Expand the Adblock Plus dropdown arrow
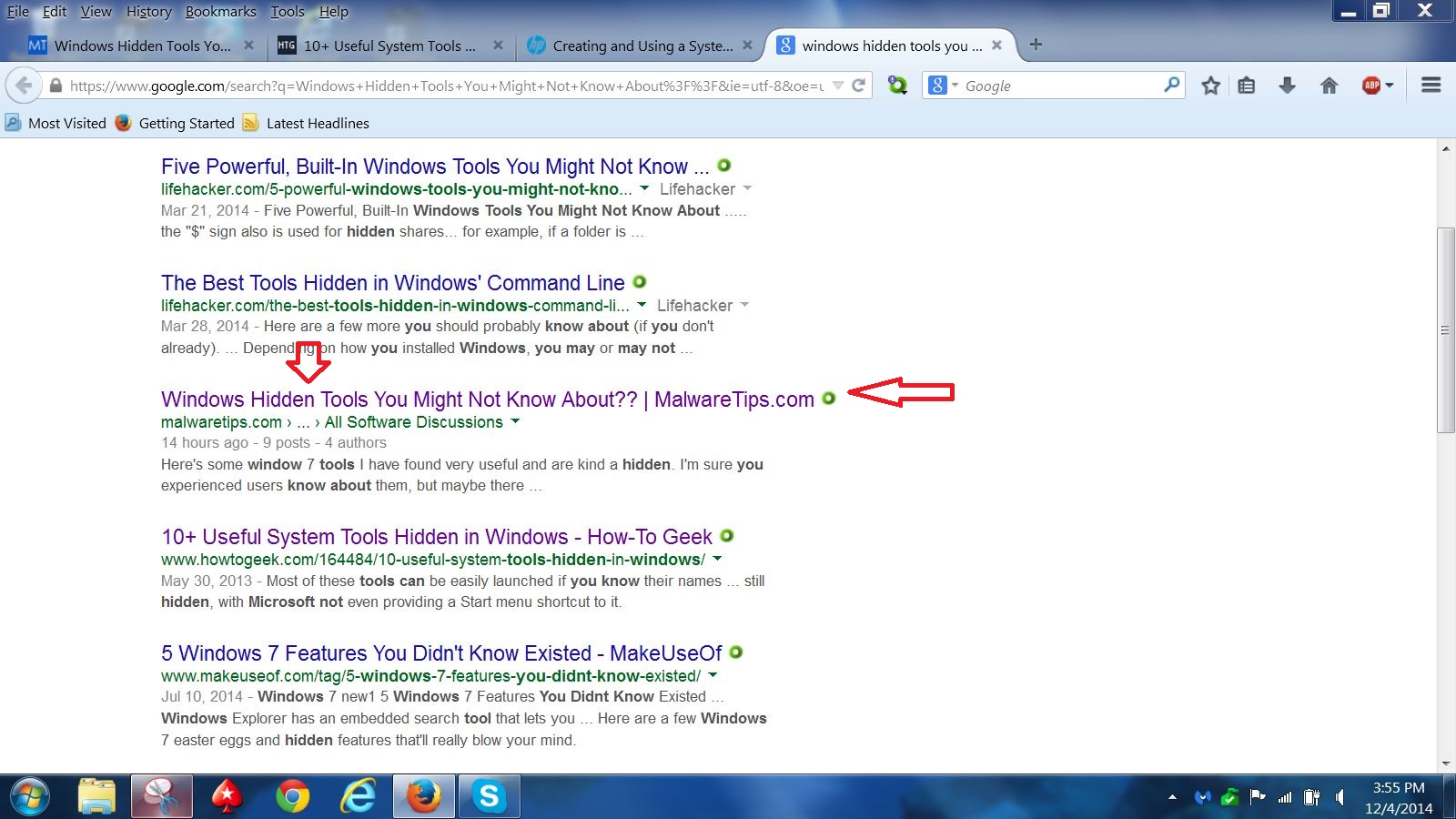Screen dimensions: 1456x819 point(1390,86)
